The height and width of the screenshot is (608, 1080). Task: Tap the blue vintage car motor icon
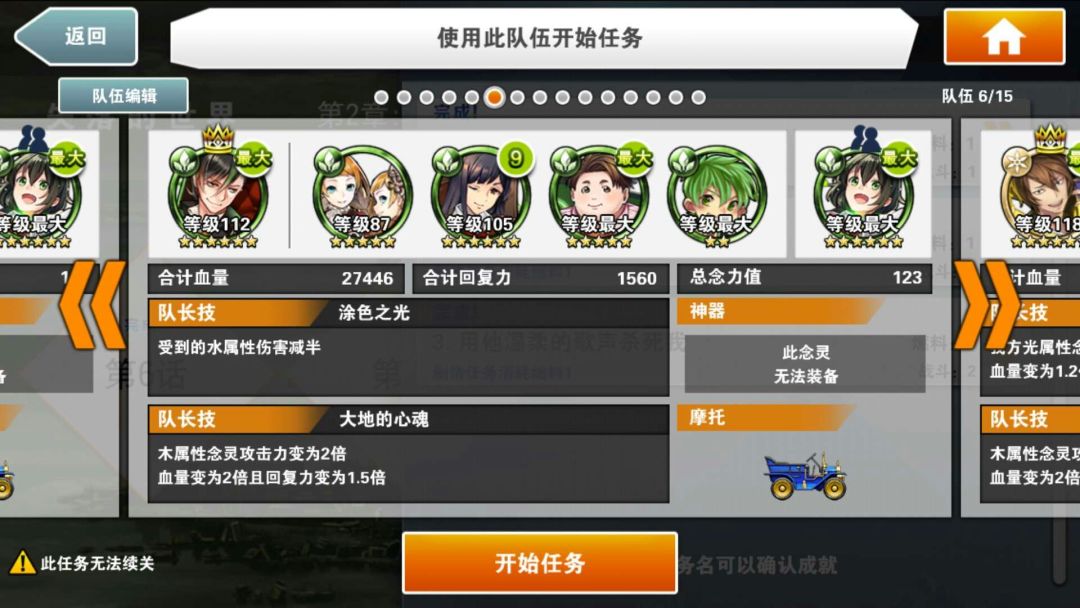pos(804,476)
